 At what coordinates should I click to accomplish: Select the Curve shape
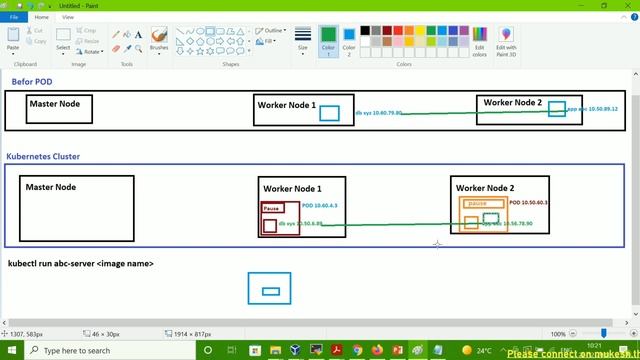[x=190, y=31]
